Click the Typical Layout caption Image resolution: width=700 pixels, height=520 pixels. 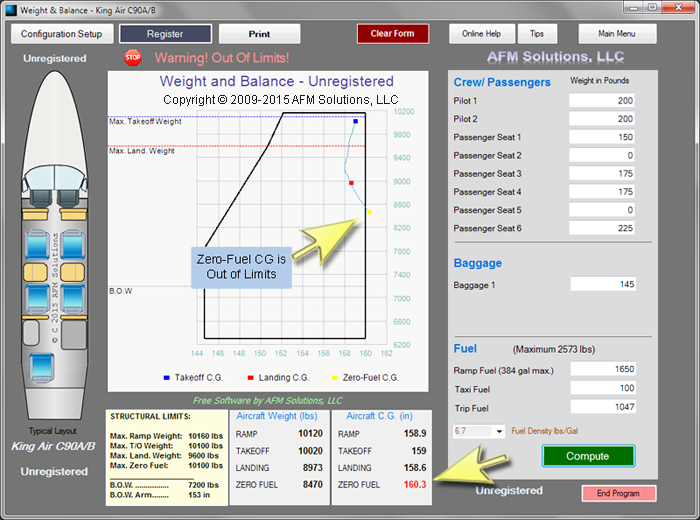coord(53,431)
